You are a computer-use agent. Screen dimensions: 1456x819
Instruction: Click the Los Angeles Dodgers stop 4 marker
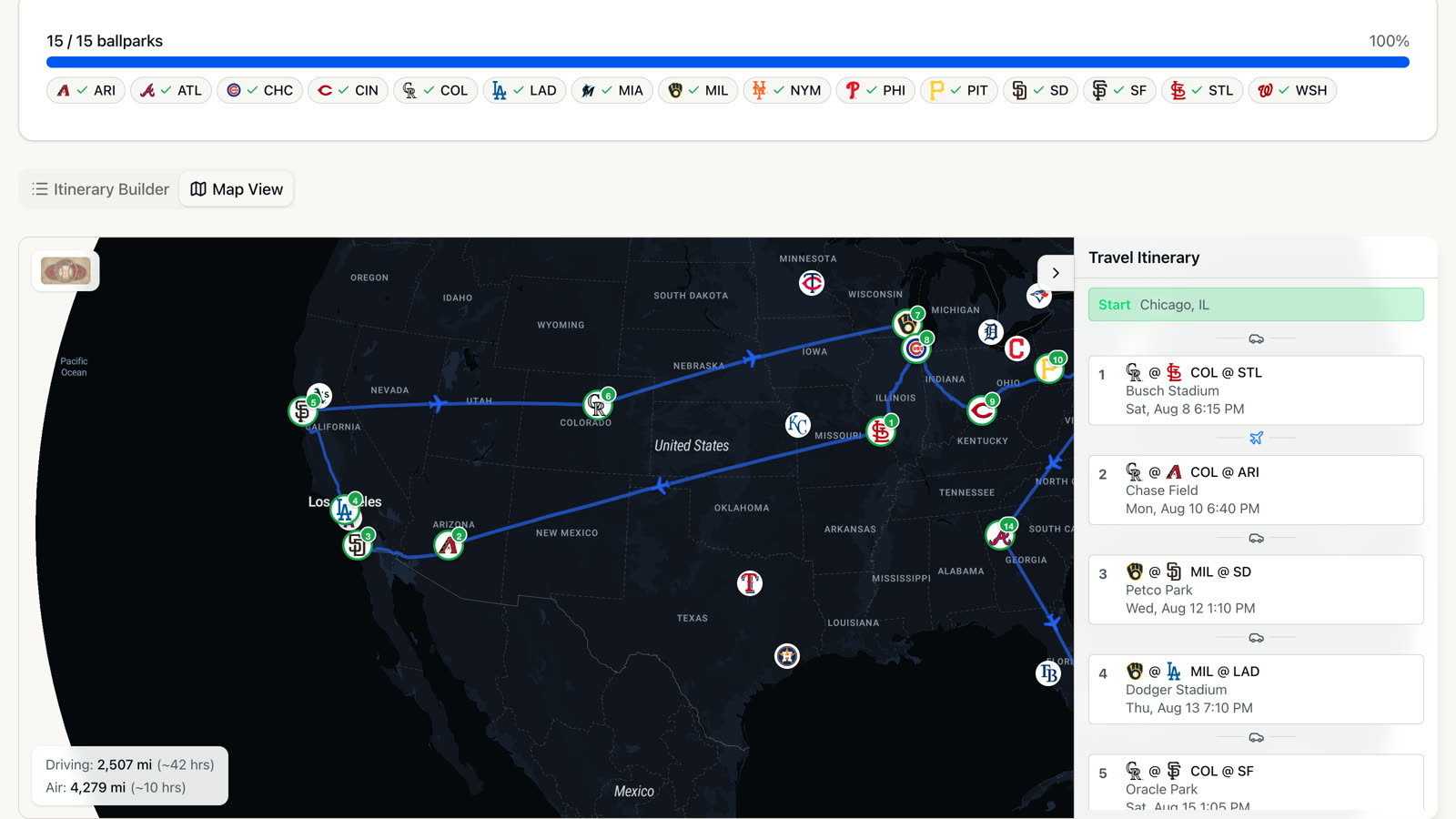345,510
